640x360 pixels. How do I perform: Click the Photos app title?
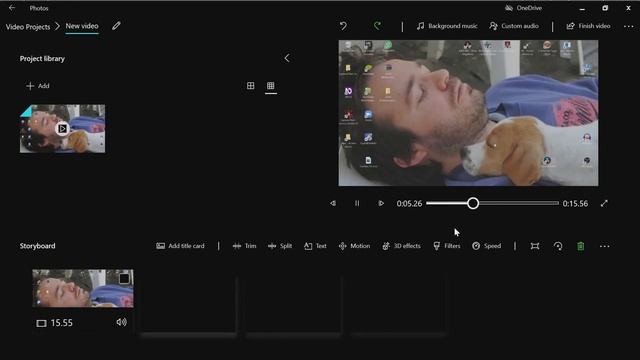click(39, 8)
